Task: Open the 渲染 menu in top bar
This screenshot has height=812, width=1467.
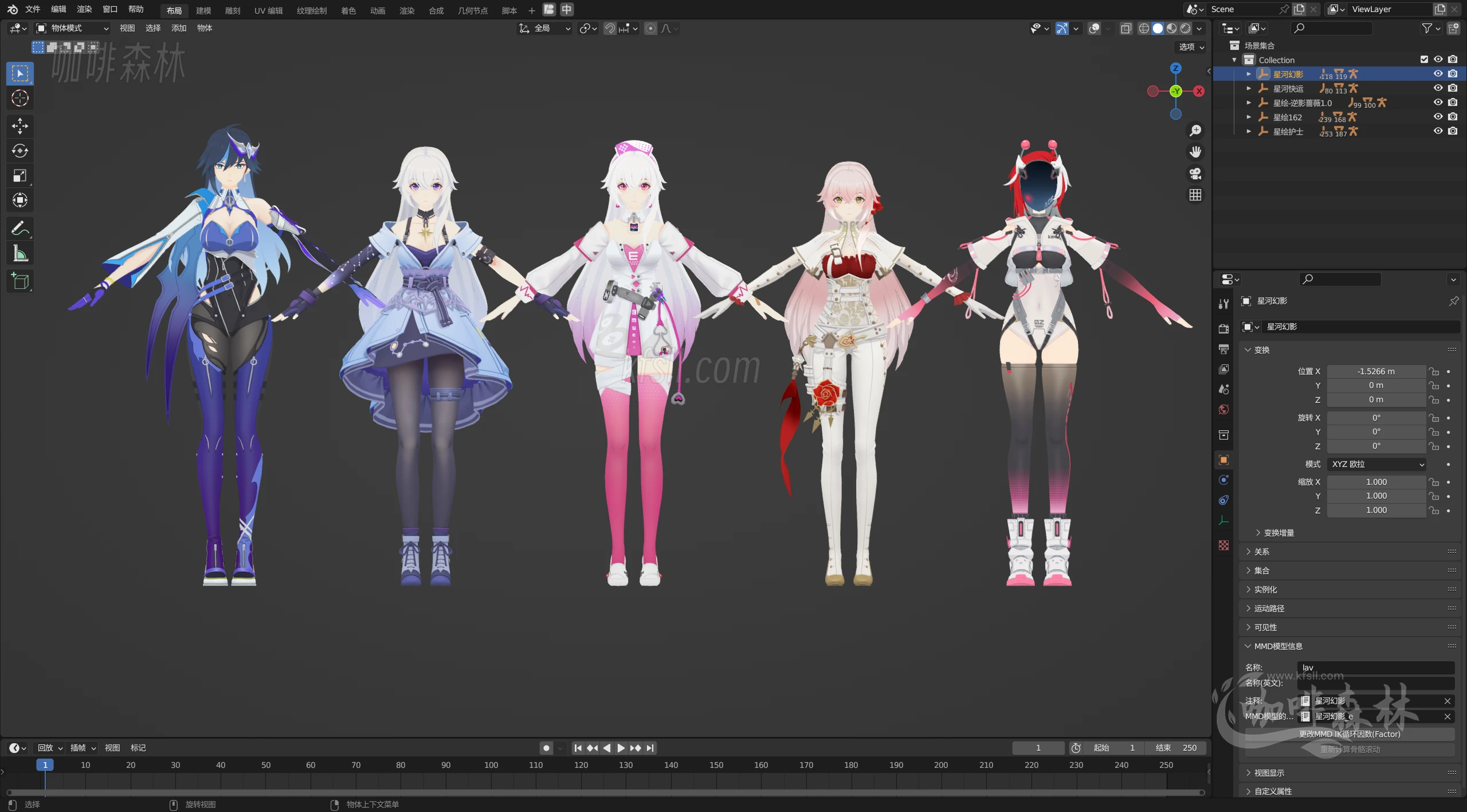Action: pyautogui.click(x=84, y=9)
